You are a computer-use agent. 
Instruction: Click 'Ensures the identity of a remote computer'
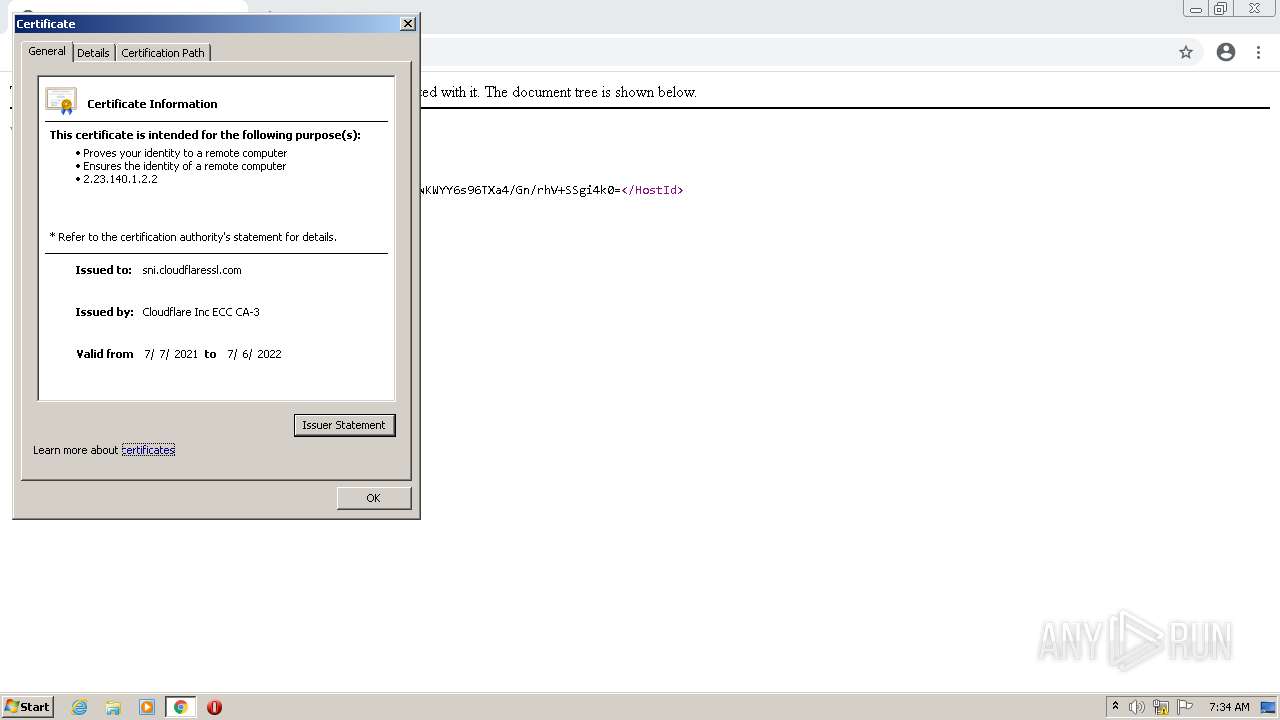tap(185, 166)
